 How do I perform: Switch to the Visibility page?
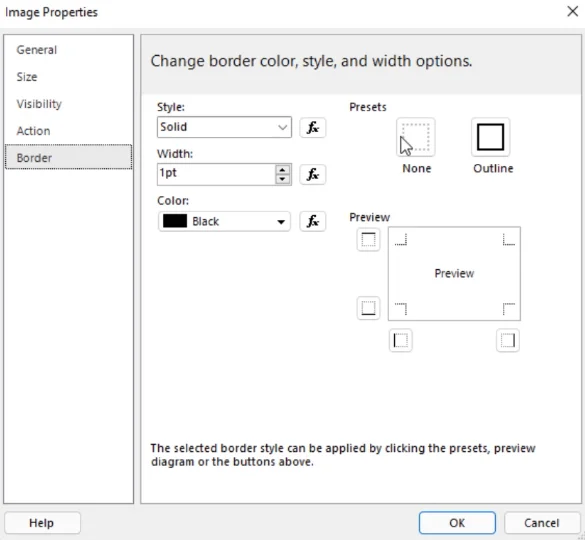[x=39, y=104]
